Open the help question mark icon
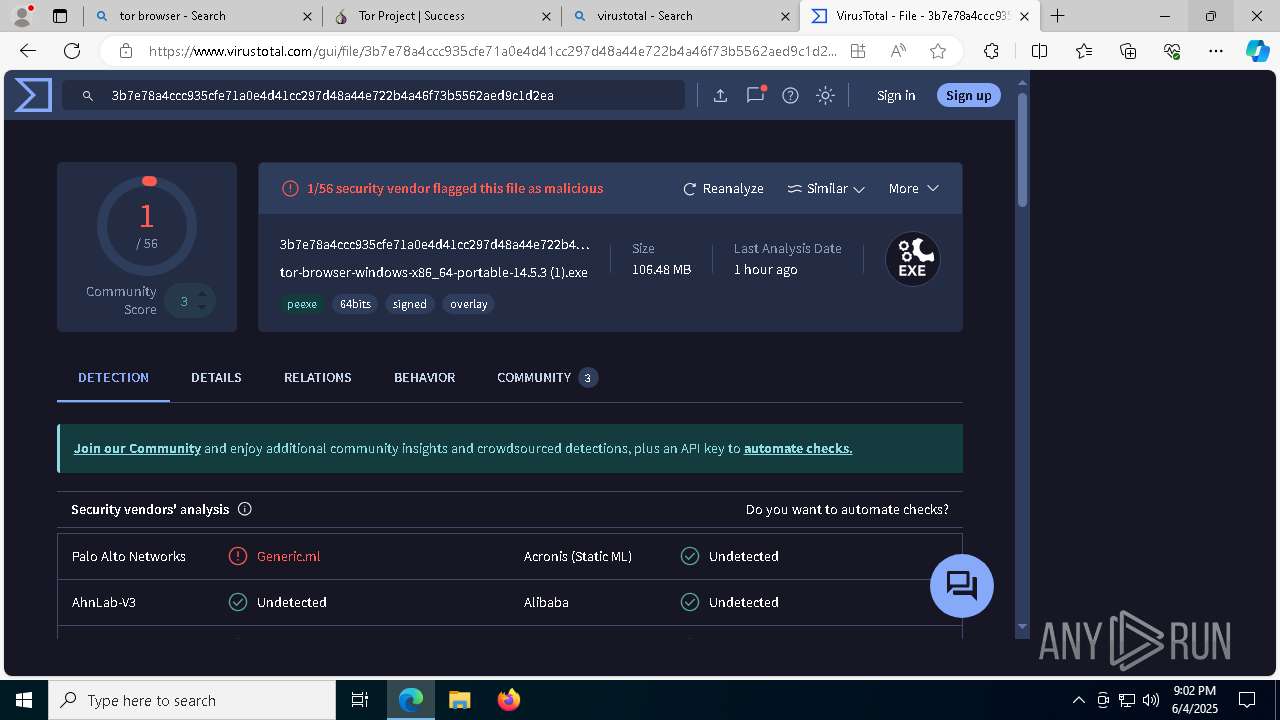The width and height of the screenshot is (1280, 720). click(x=790, y=95)
